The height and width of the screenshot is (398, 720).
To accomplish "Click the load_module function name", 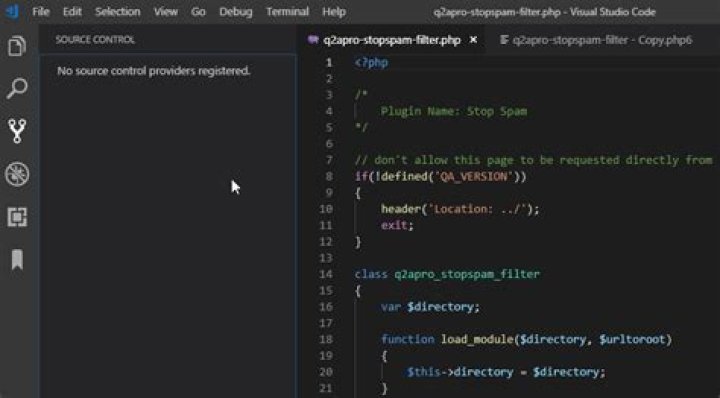I will click(x=477, y=339).
